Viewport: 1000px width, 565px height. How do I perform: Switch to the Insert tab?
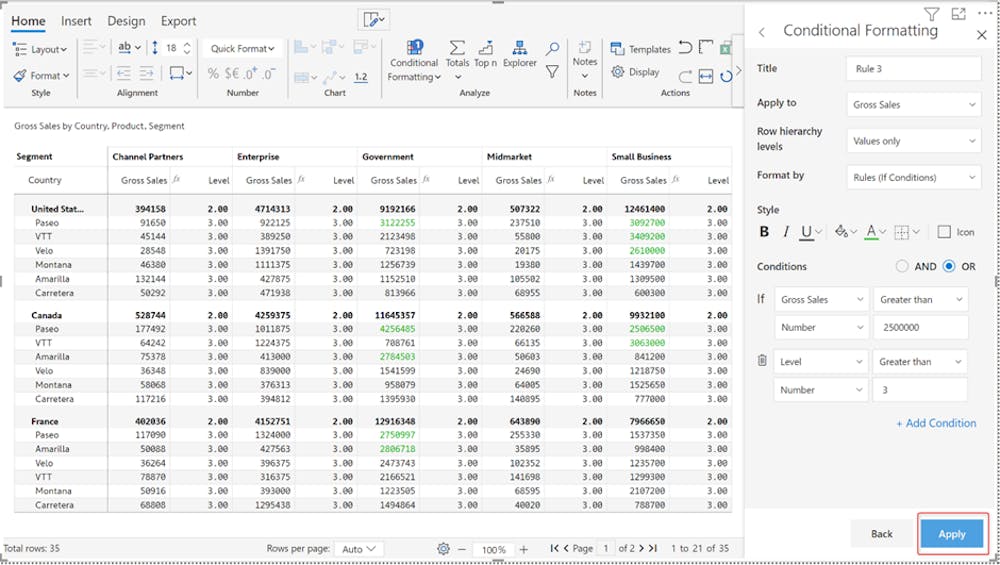click(76, 21)
